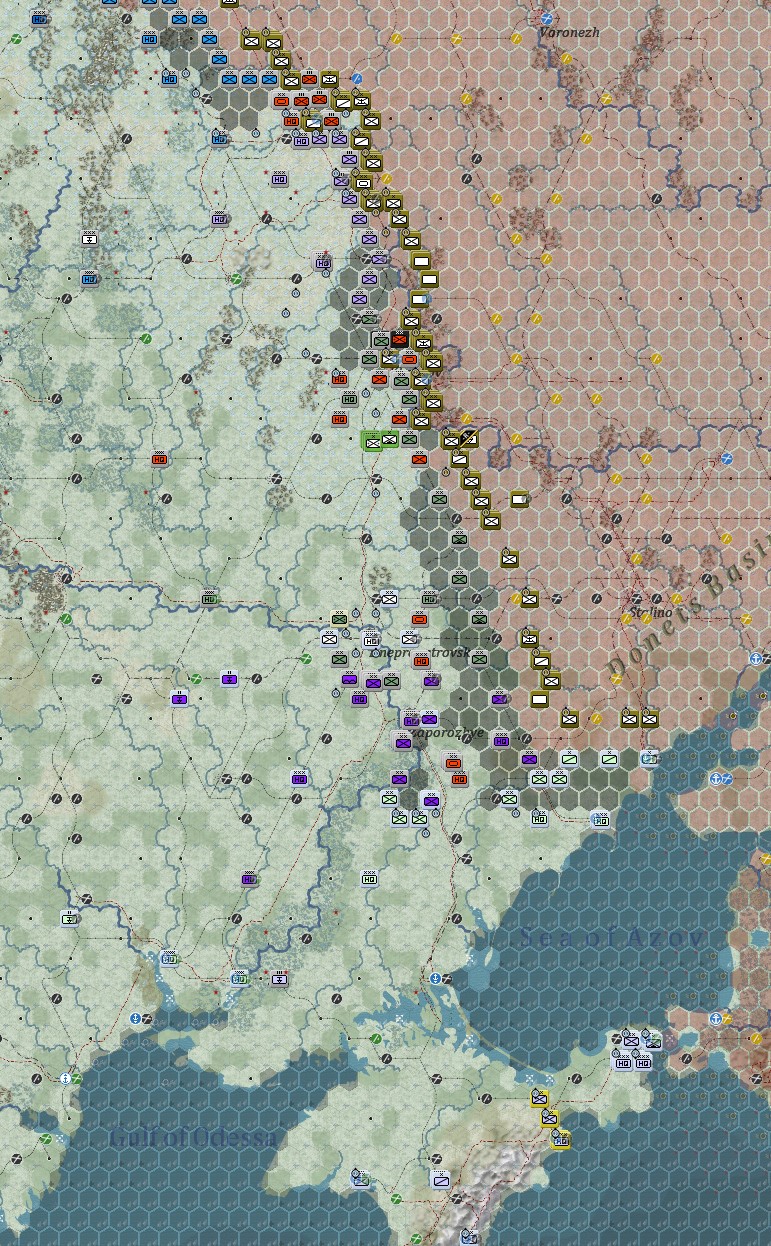Select the easternmost white HQ on the Azov north shore
The image size is (771, 1246).
point(600,818)
